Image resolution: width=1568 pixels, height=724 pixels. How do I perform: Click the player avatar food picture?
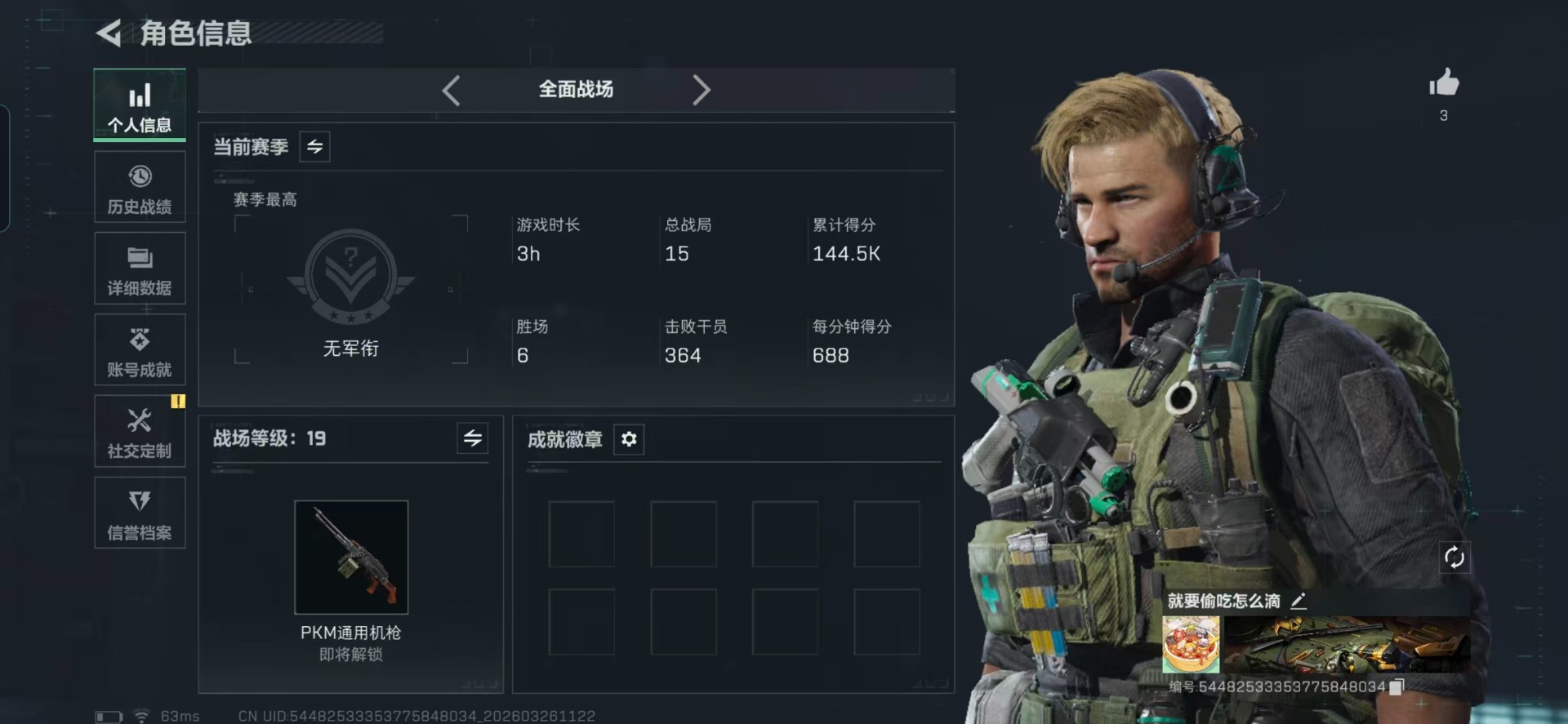coord(1191,644)
